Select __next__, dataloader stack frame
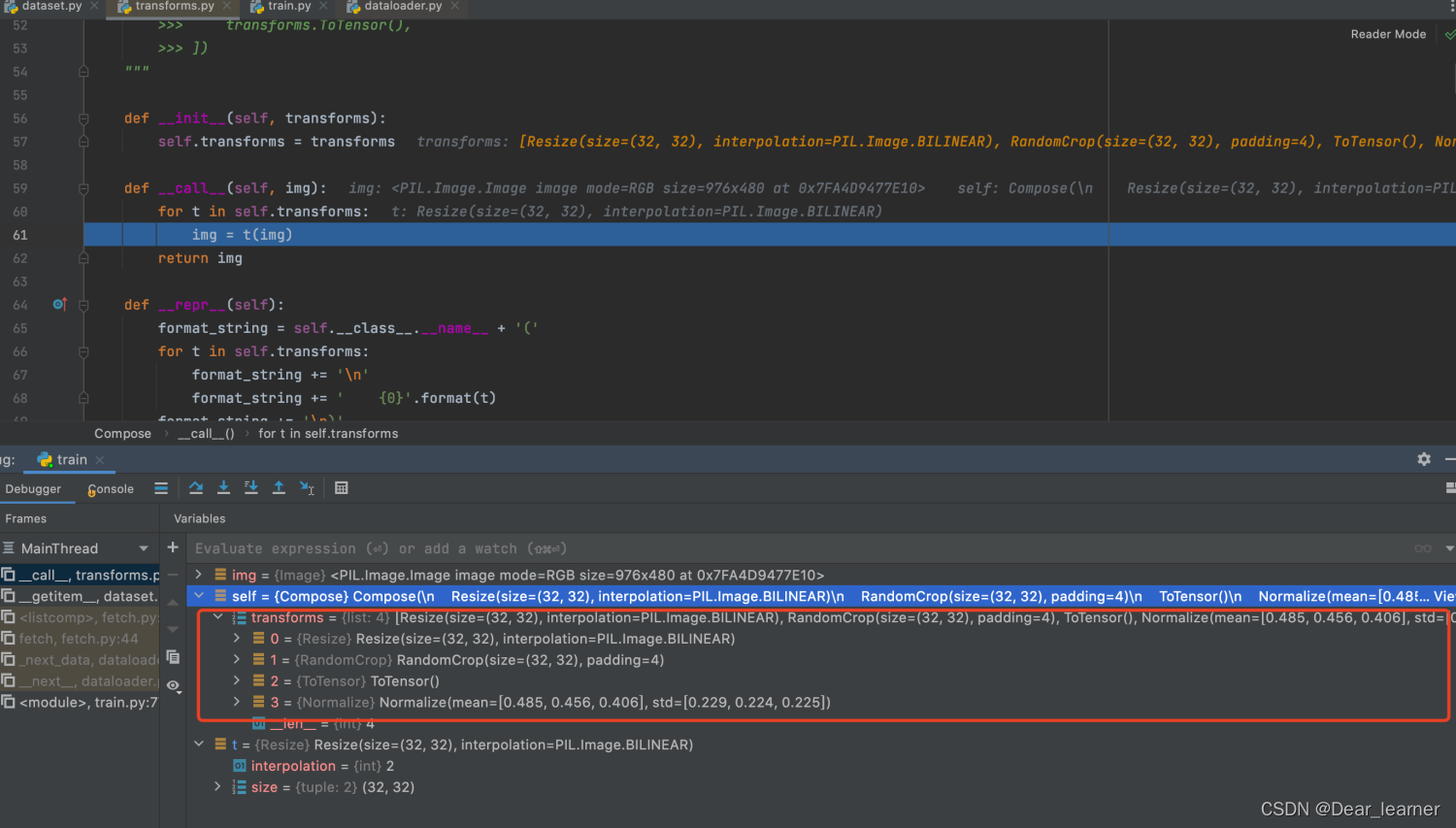 (x=80, y=681)
